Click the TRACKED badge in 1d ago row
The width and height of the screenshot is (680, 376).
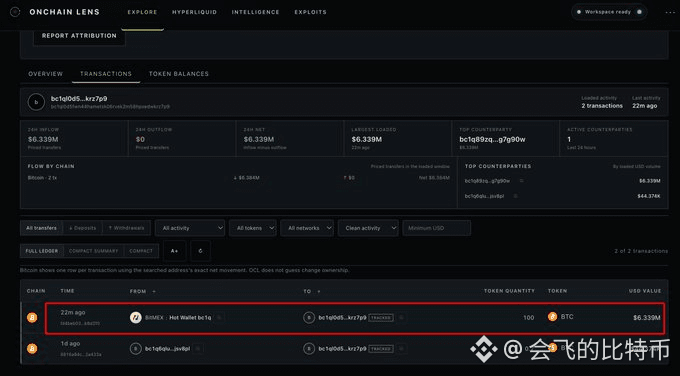(x=381, y=348)
